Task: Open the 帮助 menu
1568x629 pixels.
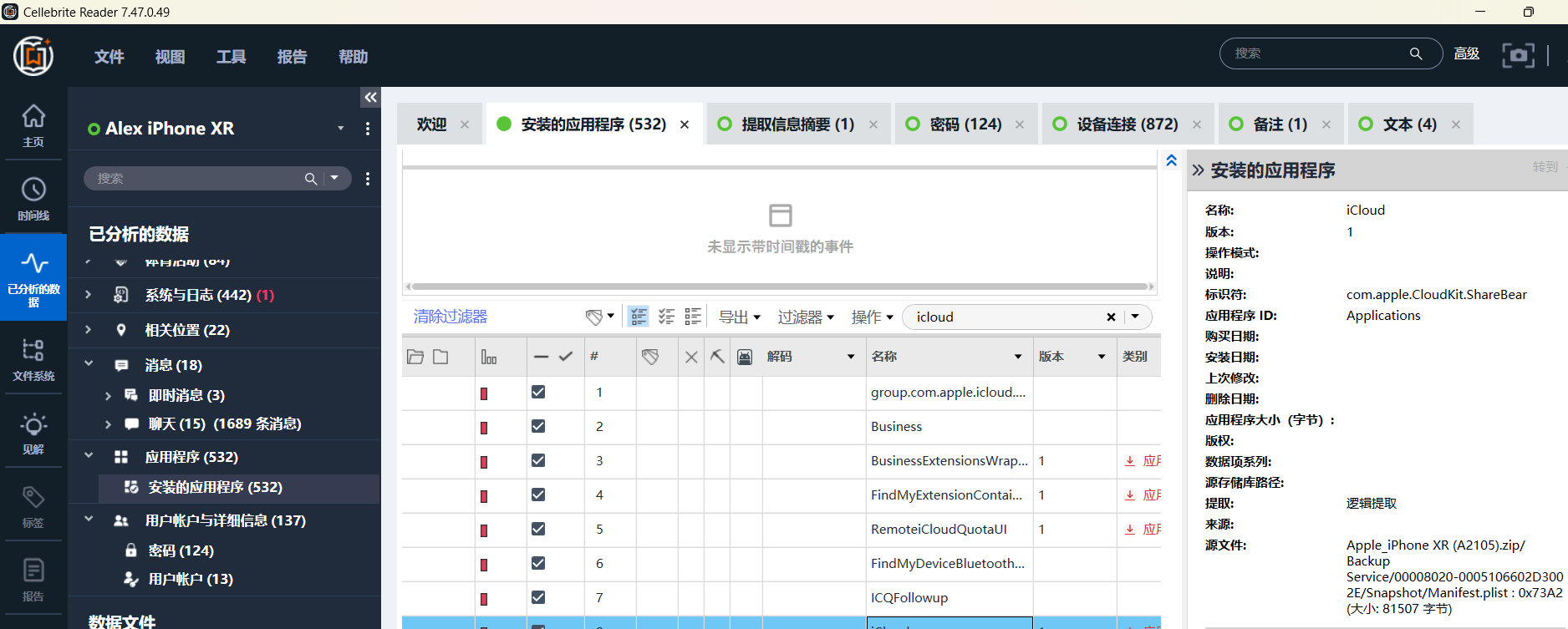Action: [x=354, y=57]
